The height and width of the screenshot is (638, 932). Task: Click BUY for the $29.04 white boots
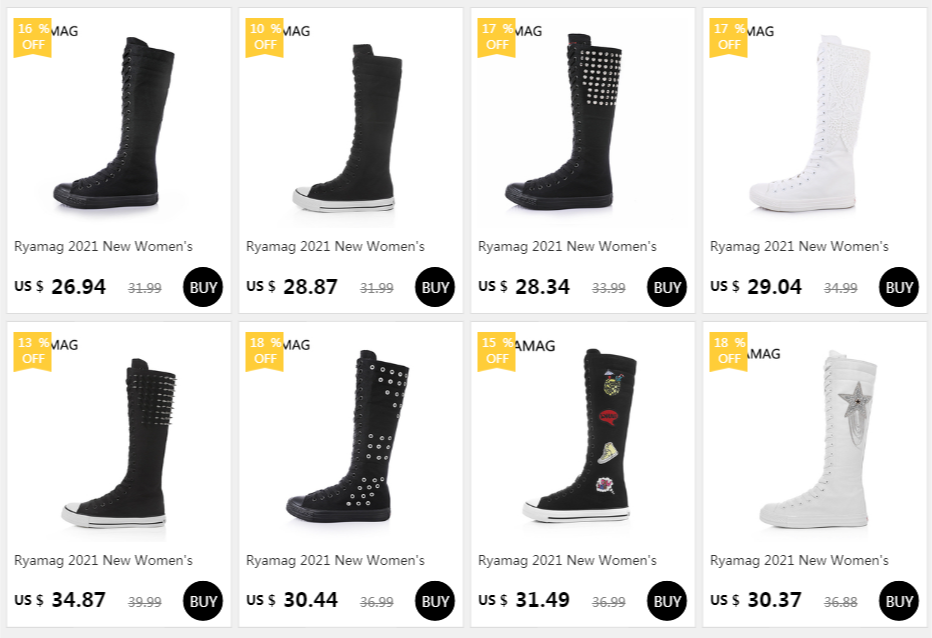tap(899, 288)
